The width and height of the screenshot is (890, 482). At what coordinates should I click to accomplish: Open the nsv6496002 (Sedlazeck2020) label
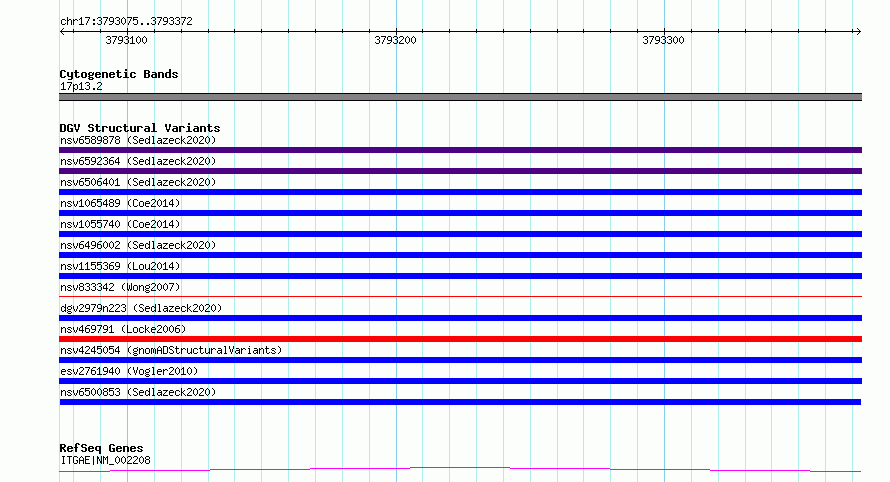pos(138,245)
